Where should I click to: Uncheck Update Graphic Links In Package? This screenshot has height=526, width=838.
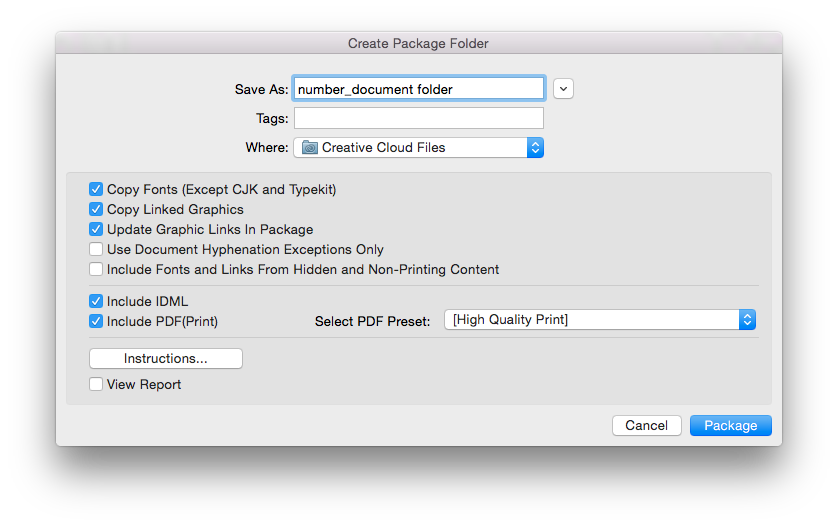point(96,229)
